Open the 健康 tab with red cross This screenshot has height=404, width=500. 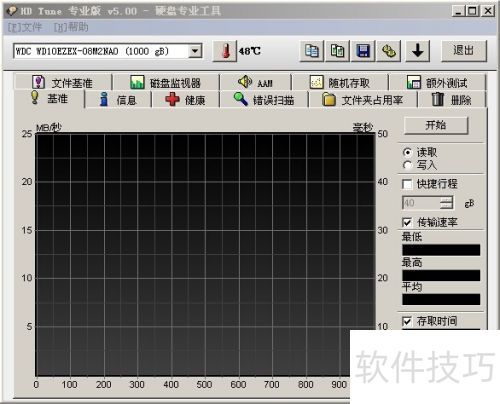coord(185,99)
